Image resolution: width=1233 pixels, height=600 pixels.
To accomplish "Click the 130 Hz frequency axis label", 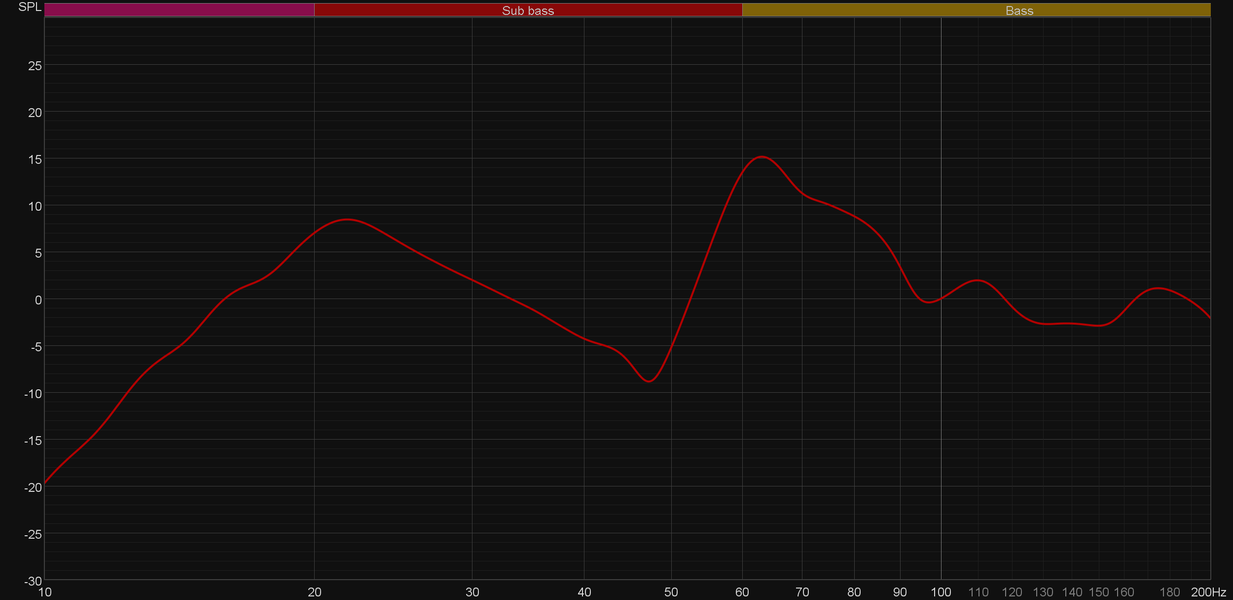I will tap(1043, 592).
